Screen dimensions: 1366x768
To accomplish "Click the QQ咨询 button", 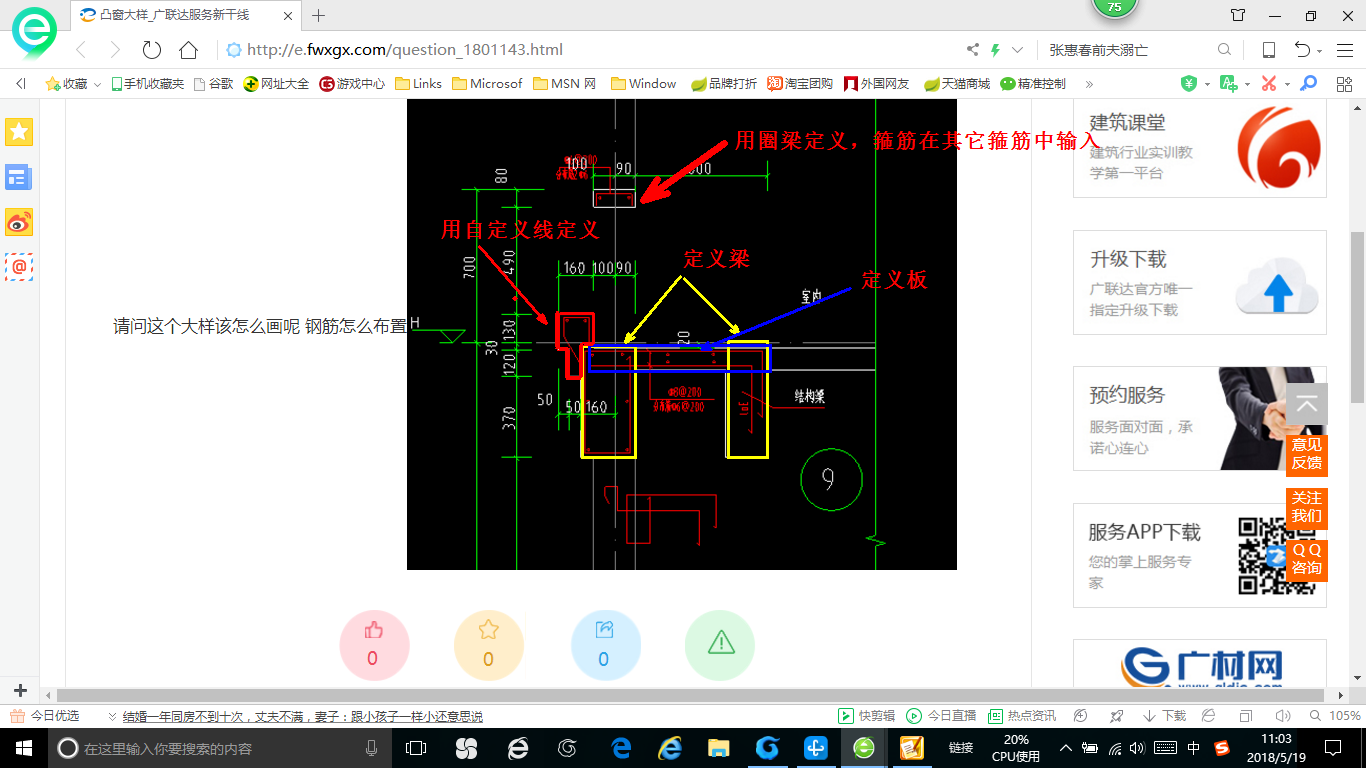I will 1307,560.
